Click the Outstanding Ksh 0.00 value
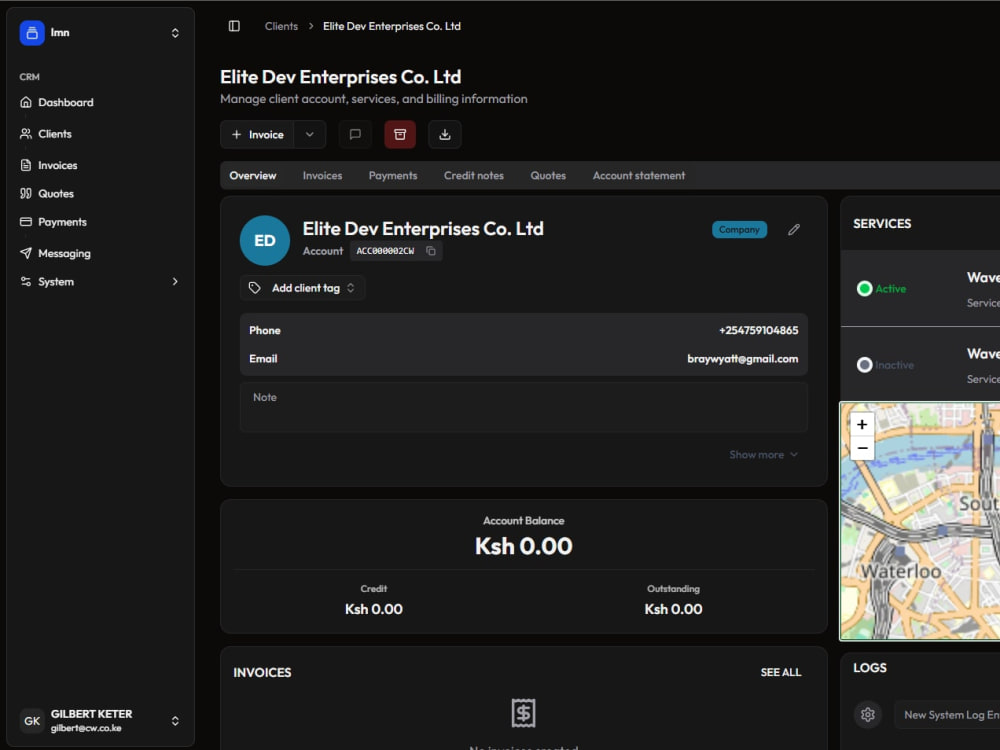 [673, 609]
